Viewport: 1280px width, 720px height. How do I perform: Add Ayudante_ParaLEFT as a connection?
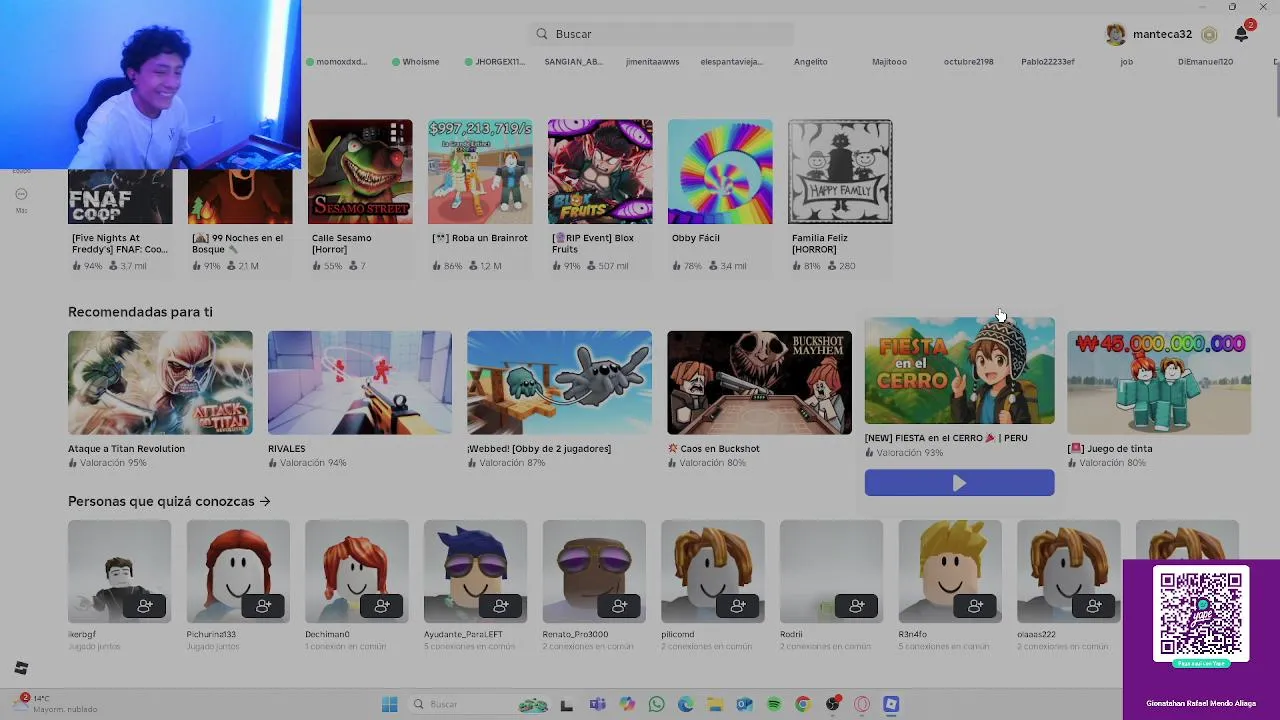(501, 606)
